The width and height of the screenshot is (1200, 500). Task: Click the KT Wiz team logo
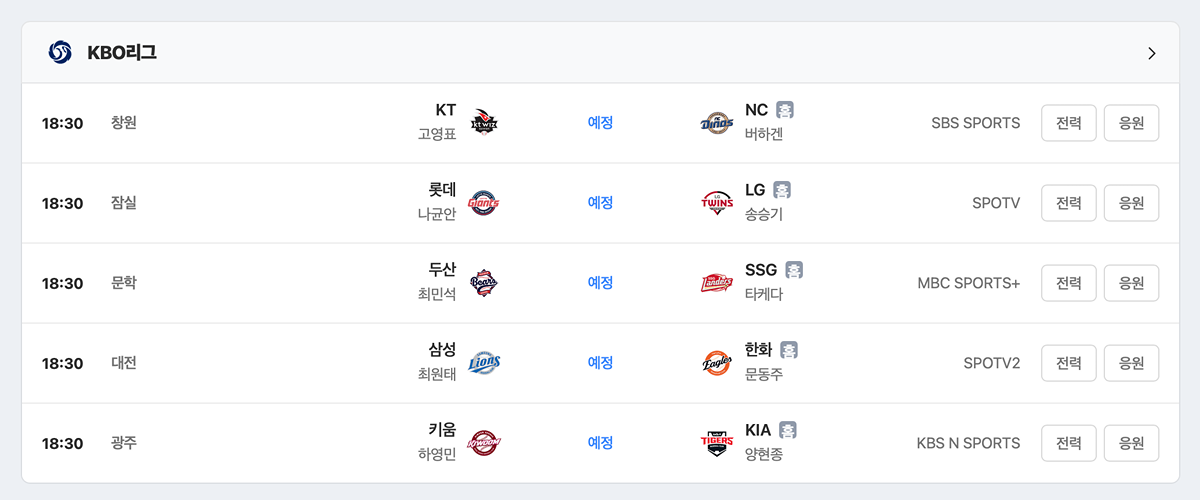484,123
